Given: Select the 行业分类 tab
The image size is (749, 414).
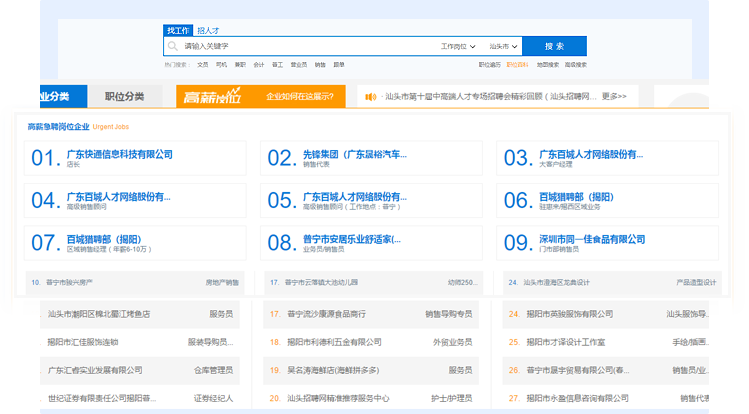Looking at the screenshot, I should [x=49, y=97].
